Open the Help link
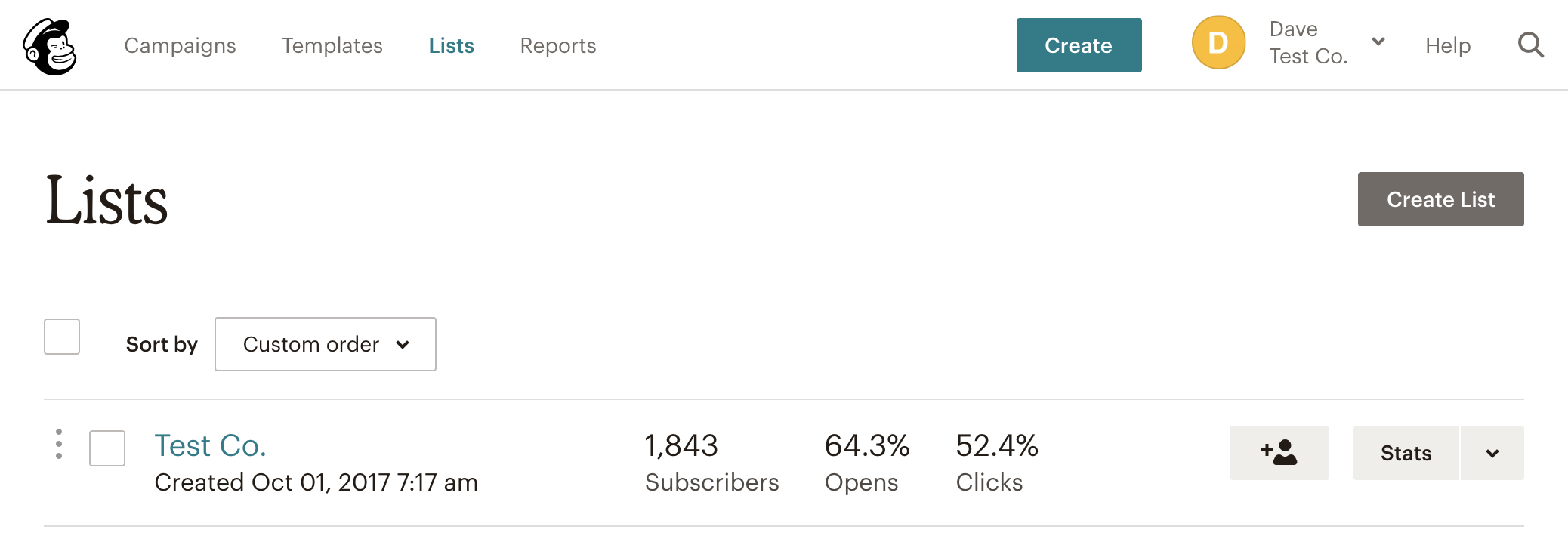Viewport: 1568px width, 554px height. tap(1448, 45)
